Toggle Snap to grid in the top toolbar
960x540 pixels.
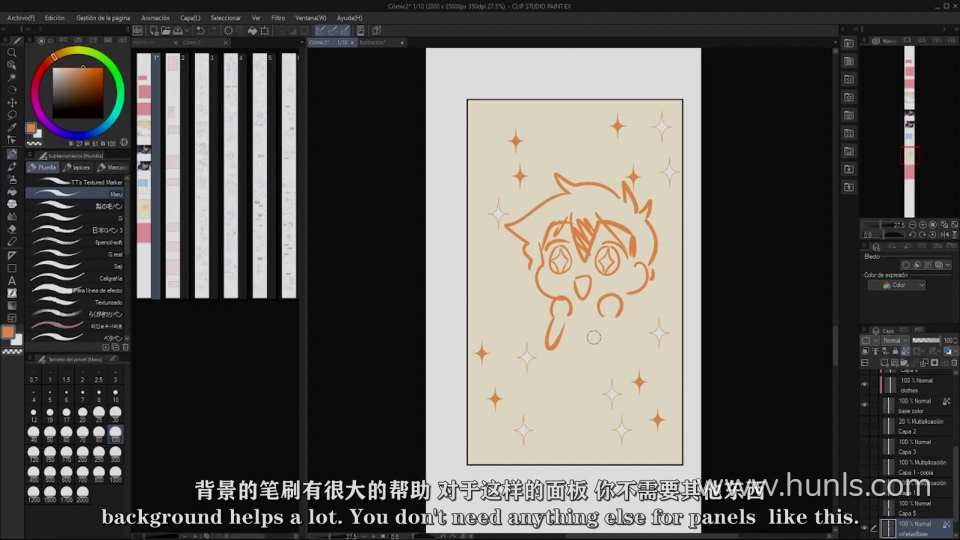point(345,31)
